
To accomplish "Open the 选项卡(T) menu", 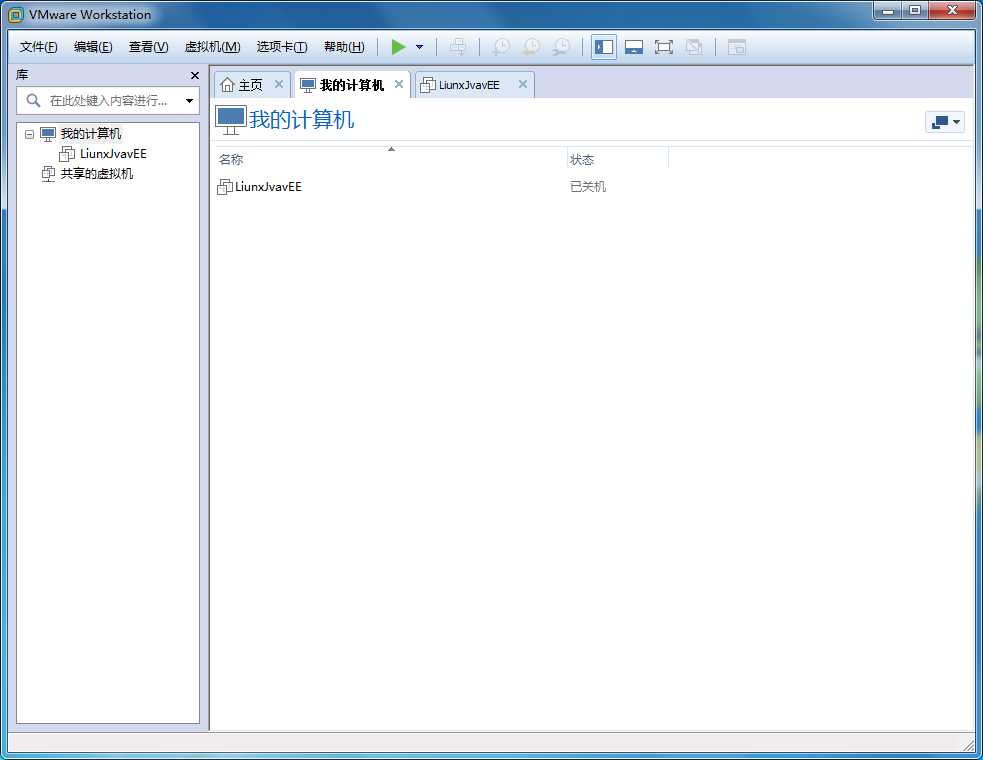I will [281, 47].
